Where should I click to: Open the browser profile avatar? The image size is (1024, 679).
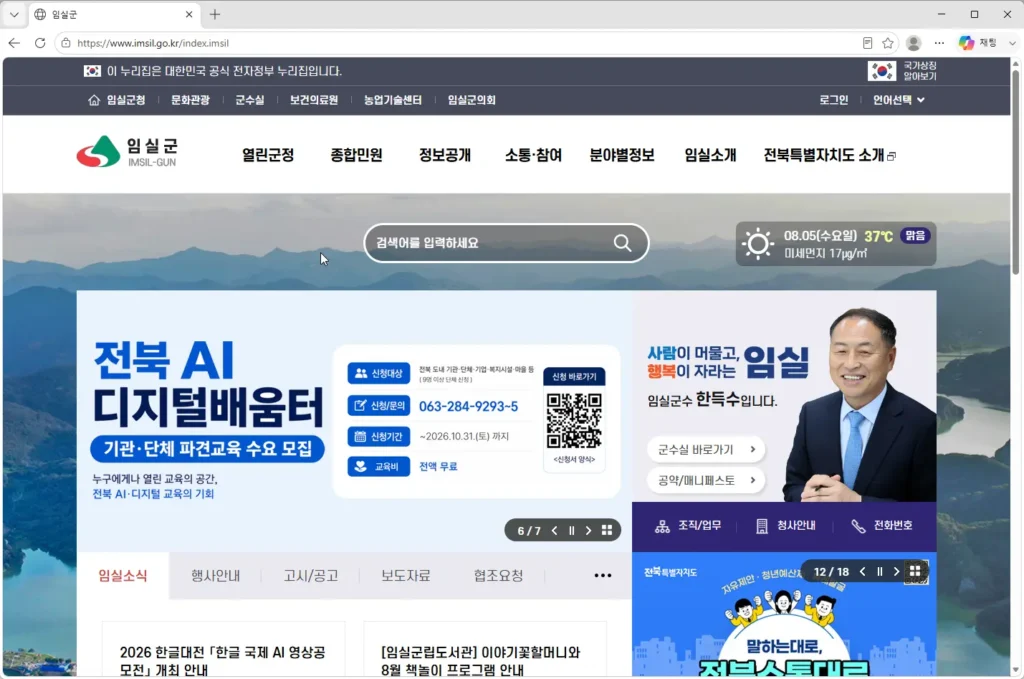coord(914,43)
